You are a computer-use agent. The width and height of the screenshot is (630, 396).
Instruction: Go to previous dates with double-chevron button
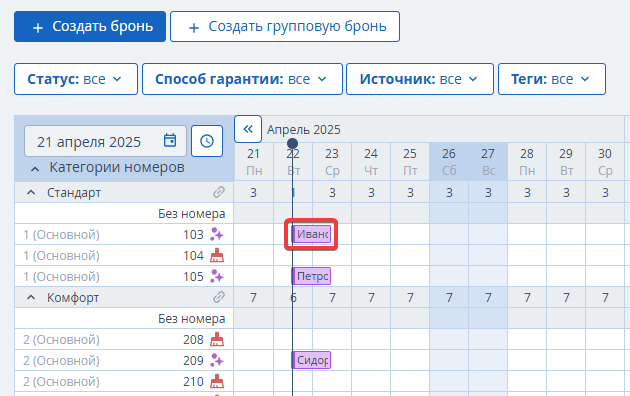tap(248, 129)
